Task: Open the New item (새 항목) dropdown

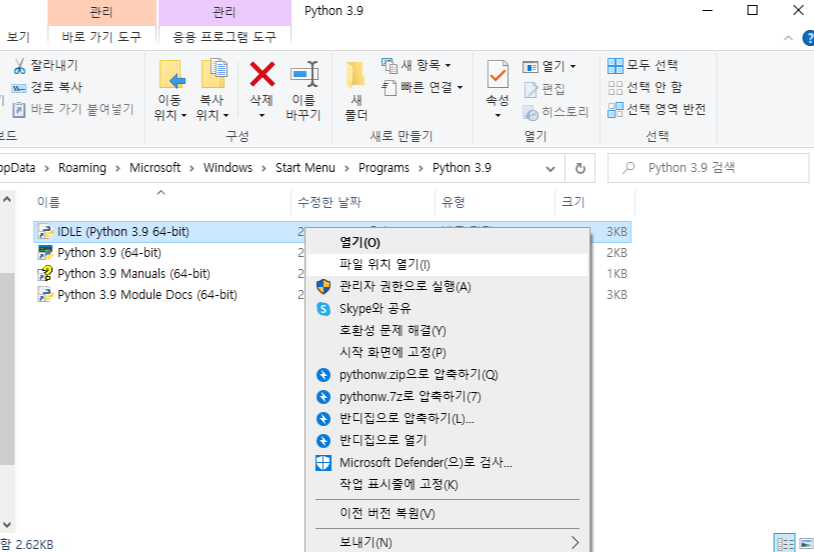Action: [x=416, y=65]
